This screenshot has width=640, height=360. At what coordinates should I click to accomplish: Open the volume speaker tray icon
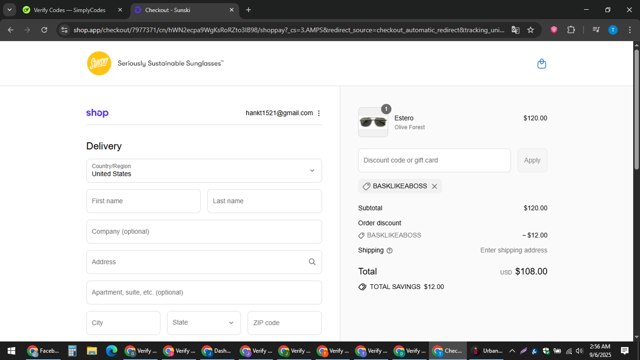(579, 351)
